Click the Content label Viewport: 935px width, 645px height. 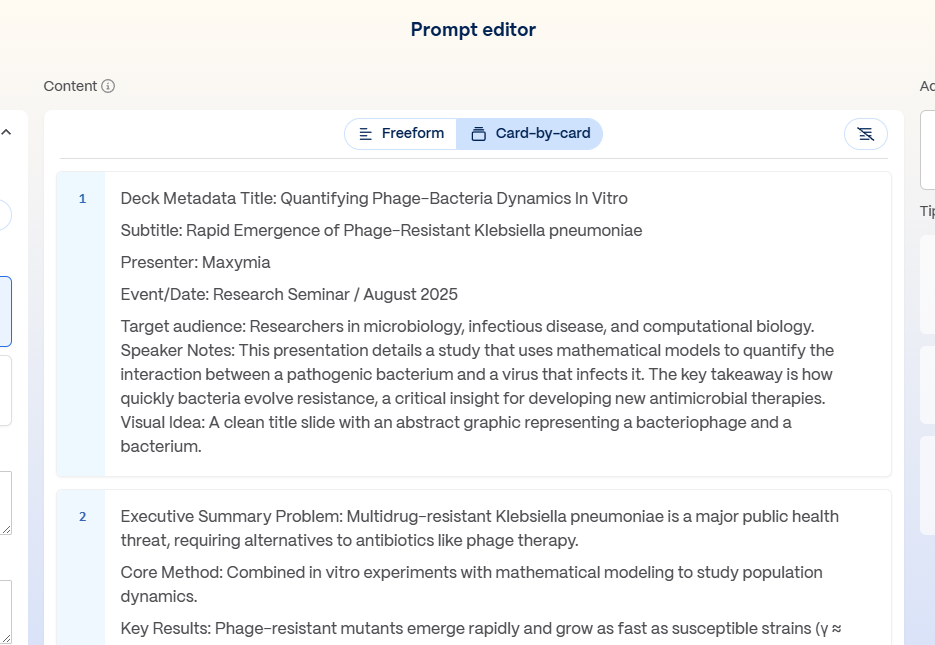(70, 86)
